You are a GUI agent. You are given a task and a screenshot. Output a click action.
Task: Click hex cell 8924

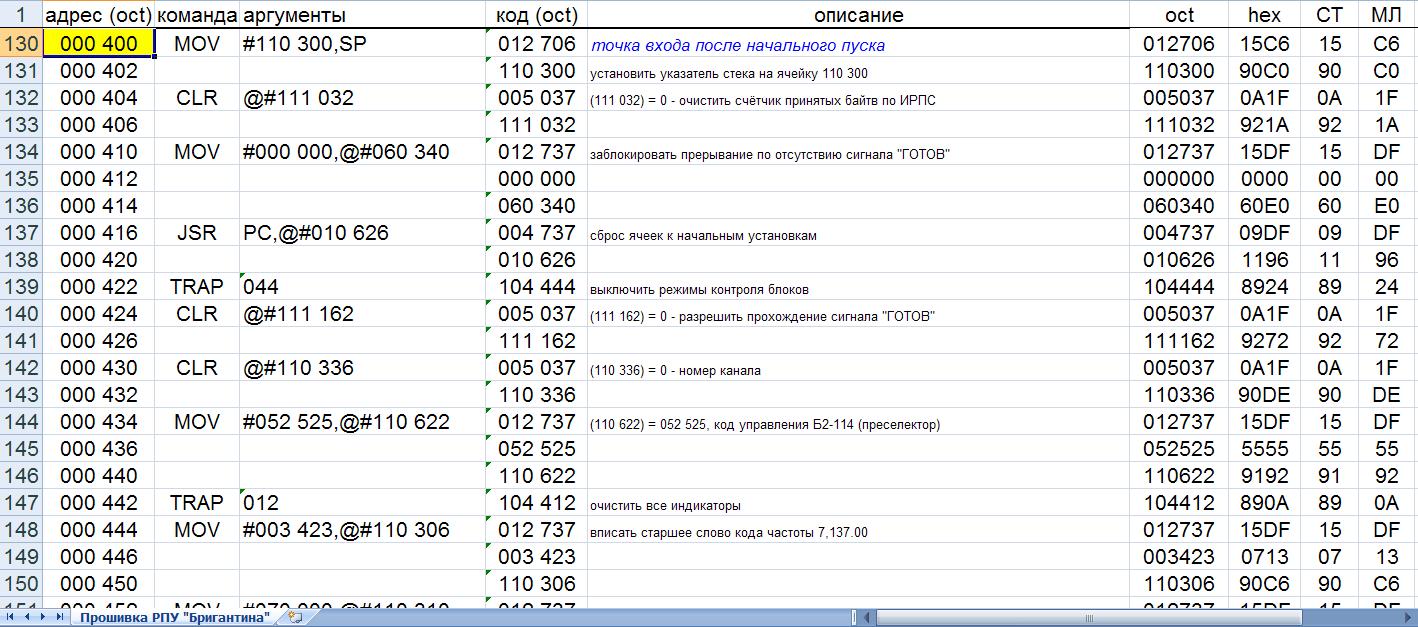[x=1264, y=287]
